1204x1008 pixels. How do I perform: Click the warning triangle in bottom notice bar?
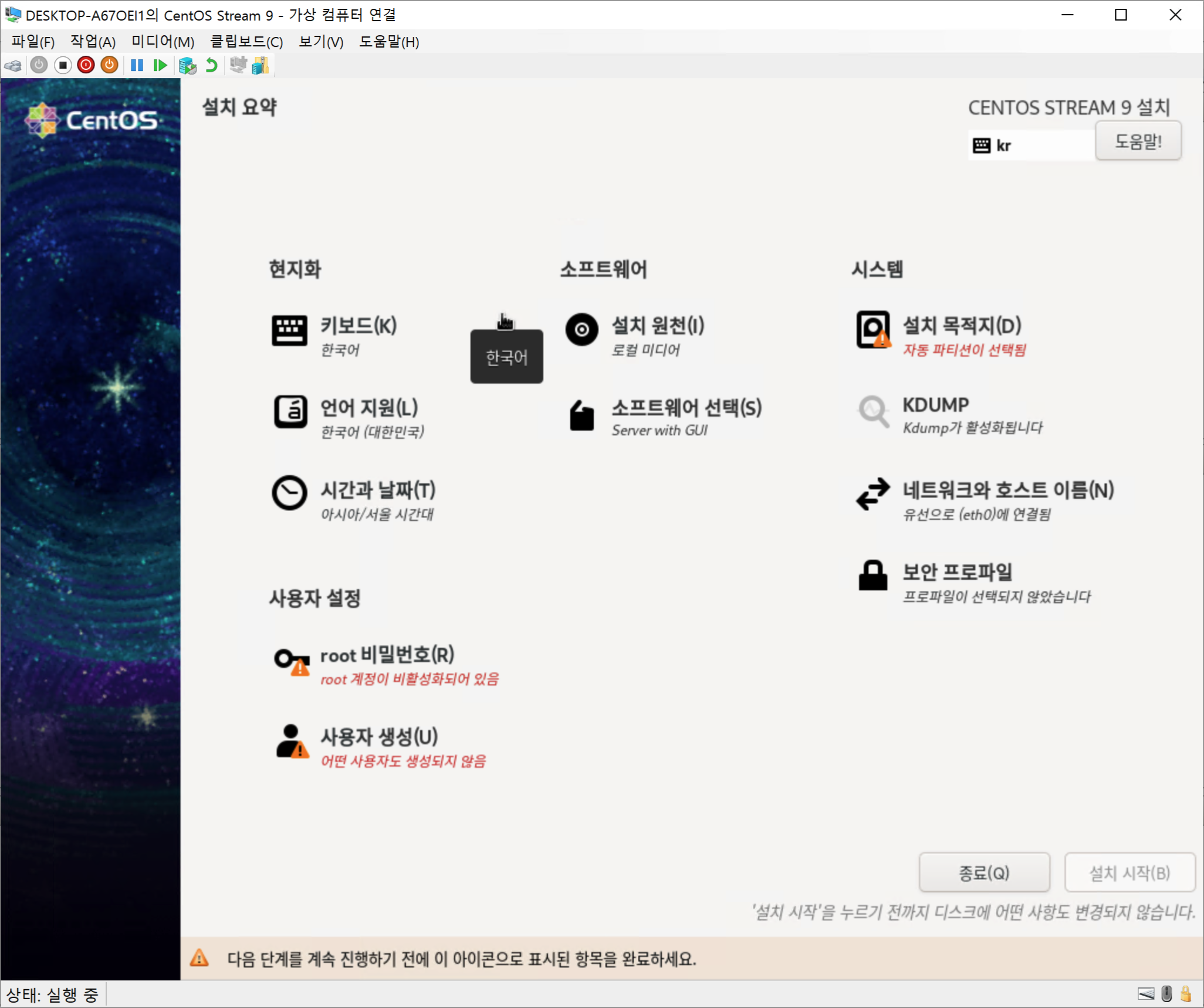tap(199, 958)
